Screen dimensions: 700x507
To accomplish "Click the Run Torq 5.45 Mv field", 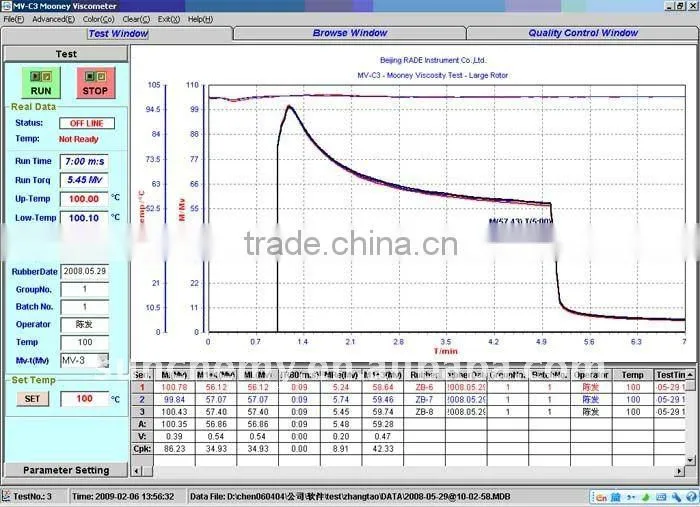I will pos(84,180).
